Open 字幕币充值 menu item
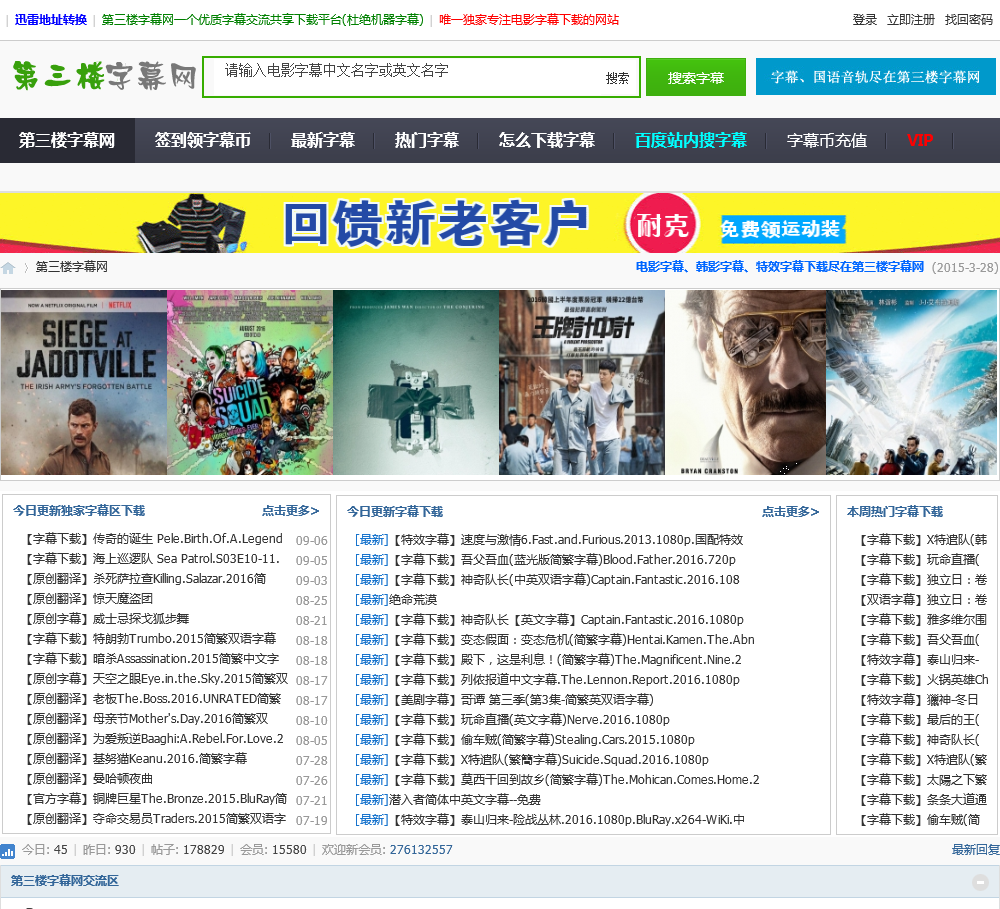1000x909 pixels. [x=827, y=140]
